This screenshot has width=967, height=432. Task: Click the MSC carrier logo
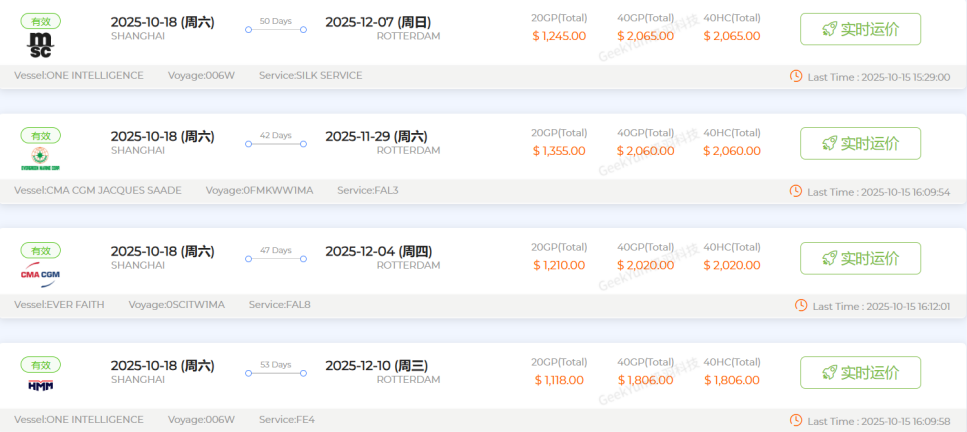point(40,45)
